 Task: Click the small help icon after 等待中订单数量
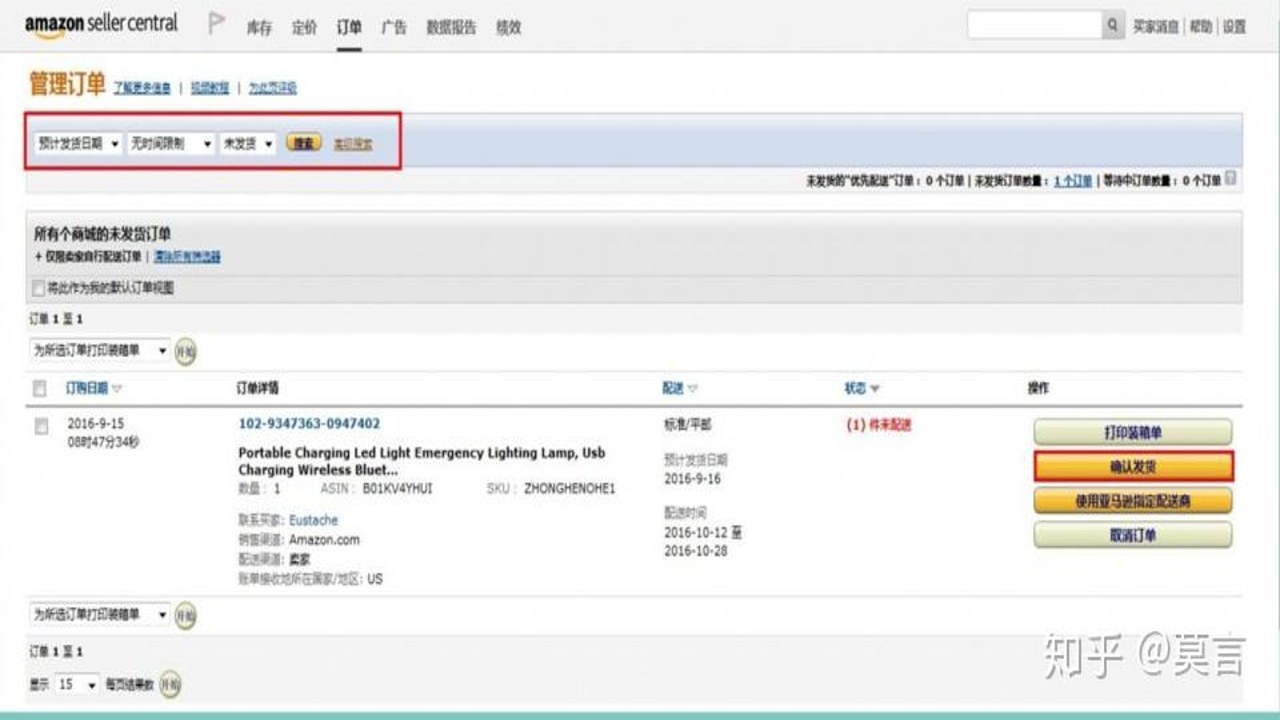[x=1230, y=179]
